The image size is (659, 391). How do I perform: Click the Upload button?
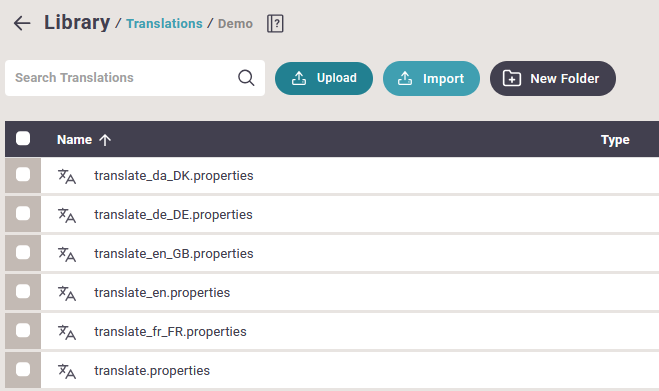(324, 78)
